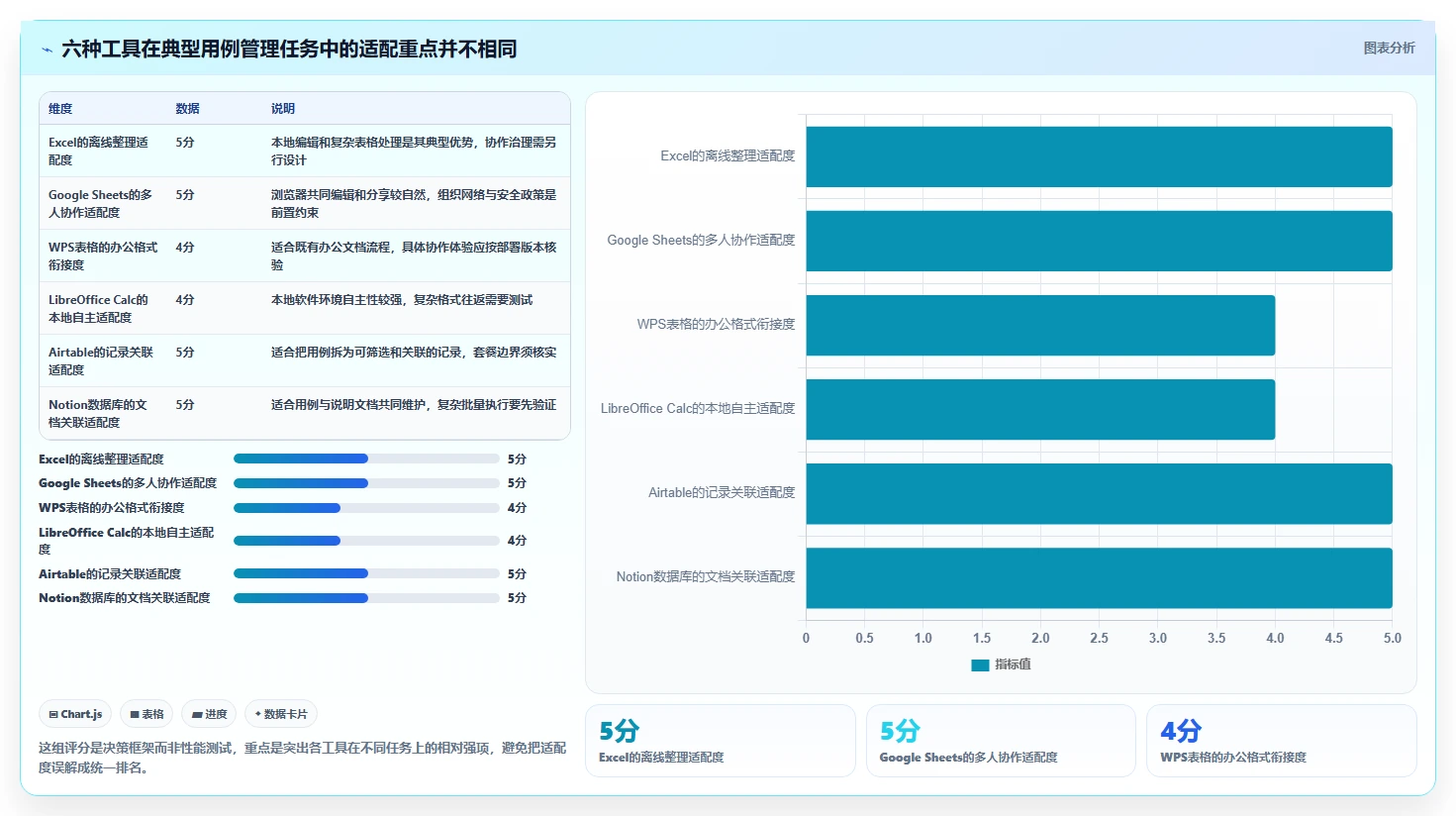Image resolution: width=1456 pixels, height=816 pixels.
Task: Click the Excel的离线整理适配度 bar in the chart
Action: point(1099,156)
